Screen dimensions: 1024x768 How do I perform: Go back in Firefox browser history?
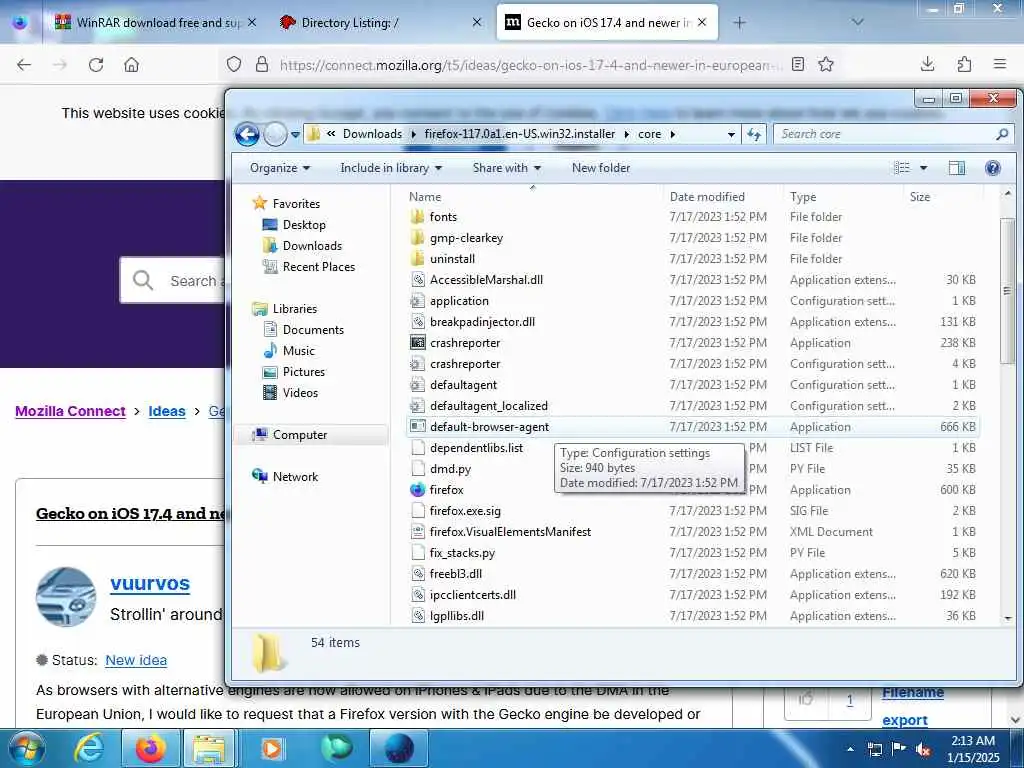pyautogui.click(x=24, y=65)
